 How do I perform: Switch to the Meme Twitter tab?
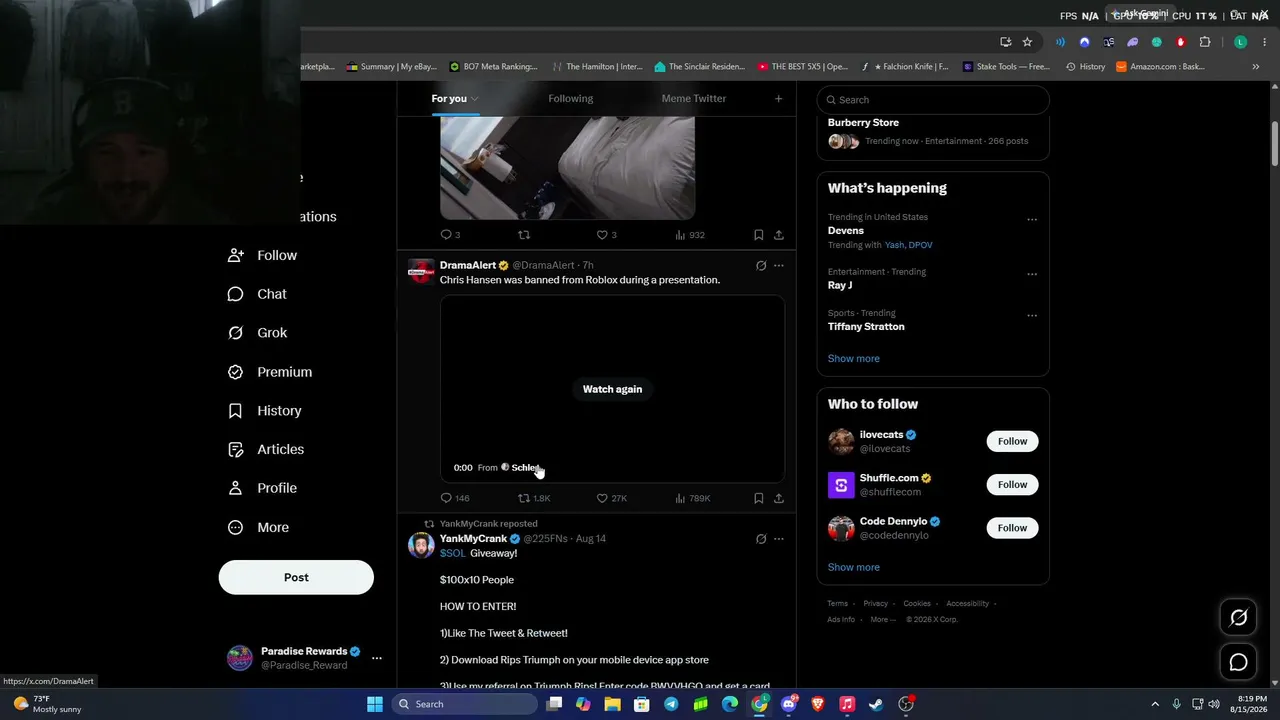coord(694,98)
